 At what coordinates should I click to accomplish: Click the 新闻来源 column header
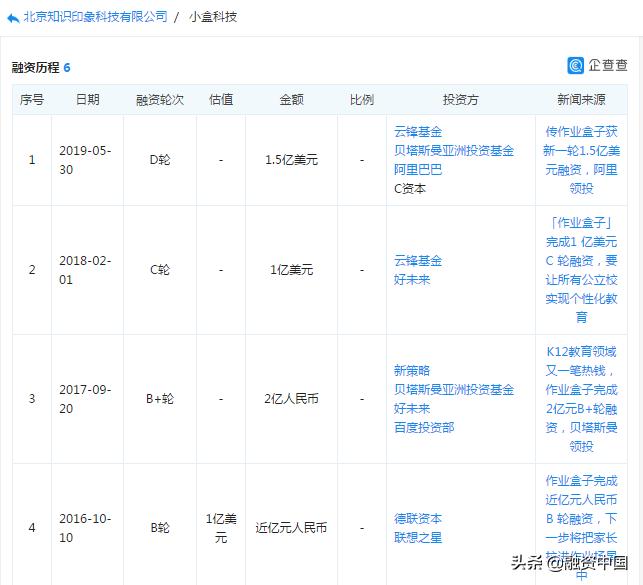(x=581, y=100)
